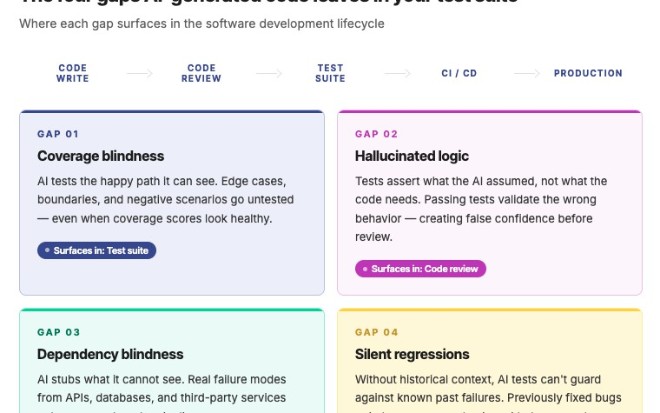This screenshot has width=660, height=413.
Task: Click the 'Silent regressions' heading
Action: [412, 354]
